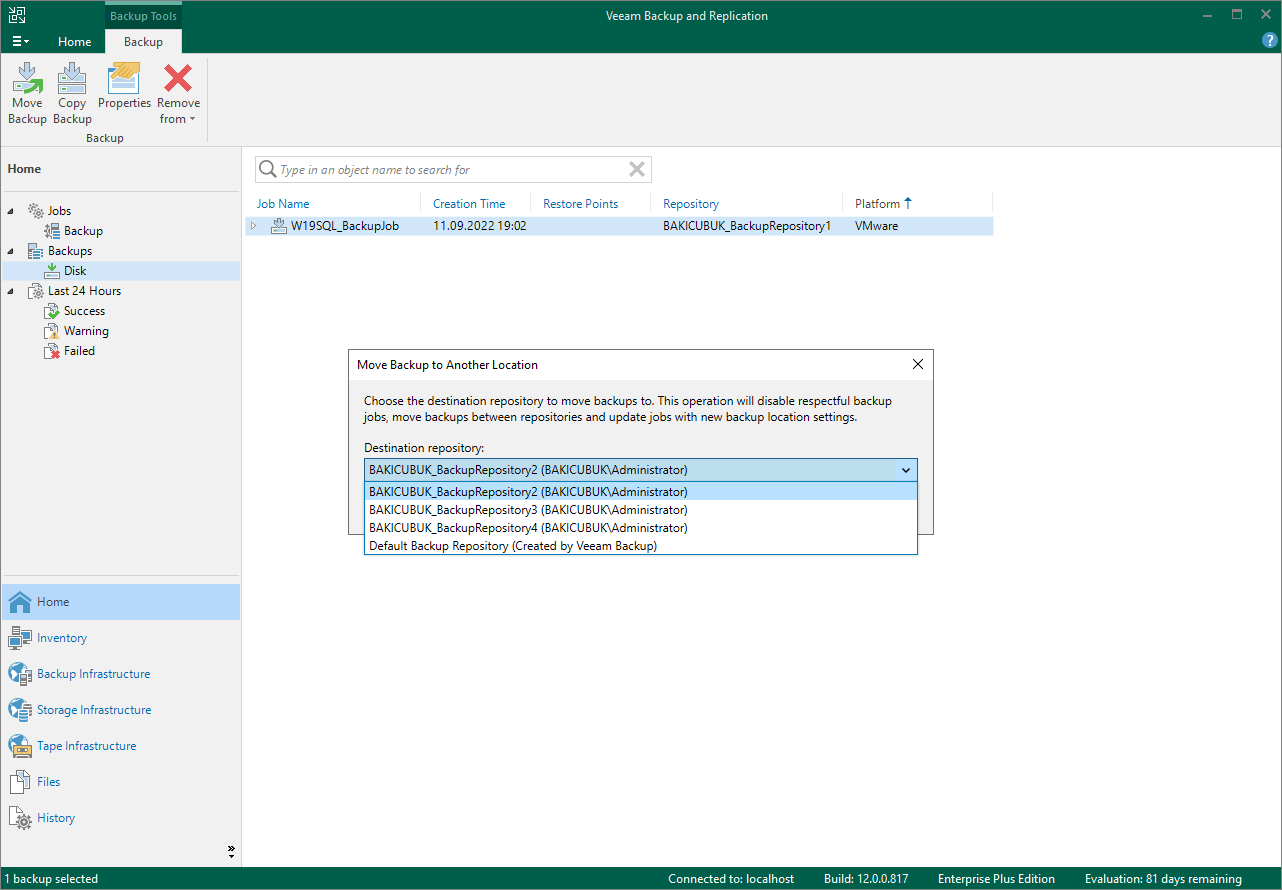The width and height of the screenshot is (1282, 890).
Task: Open the Home navigation view
Action: tap(121, 602)
